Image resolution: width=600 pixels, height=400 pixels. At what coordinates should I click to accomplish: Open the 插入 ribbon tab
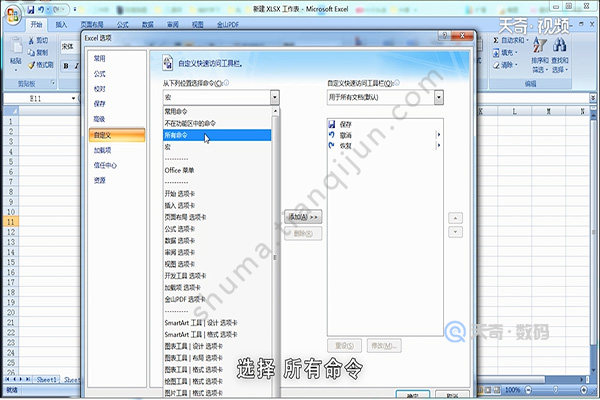coord(61,24)
